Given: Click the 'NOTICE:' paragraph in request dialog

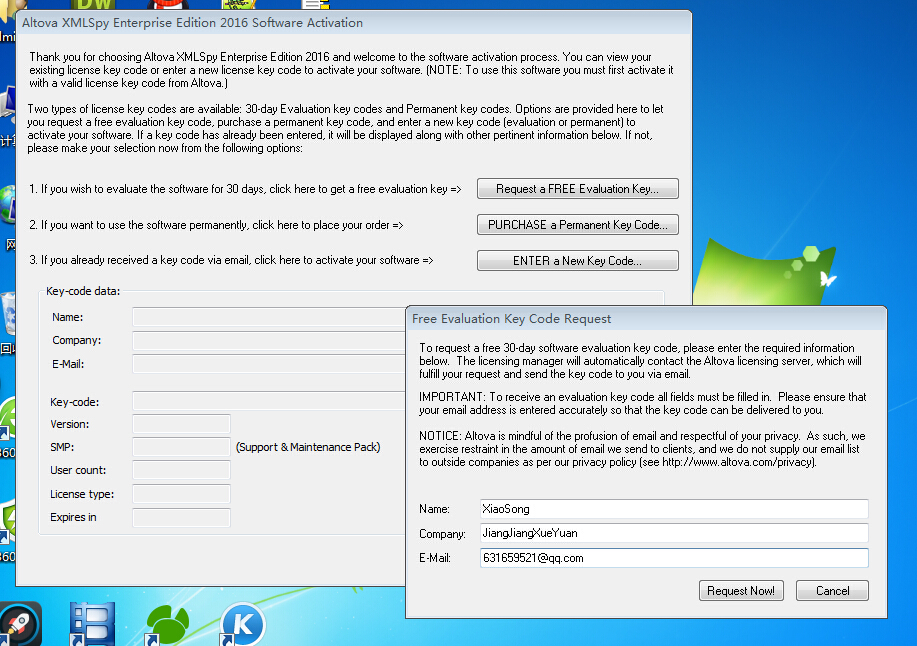Looking at the screenshot, I should tap(642, 449).
